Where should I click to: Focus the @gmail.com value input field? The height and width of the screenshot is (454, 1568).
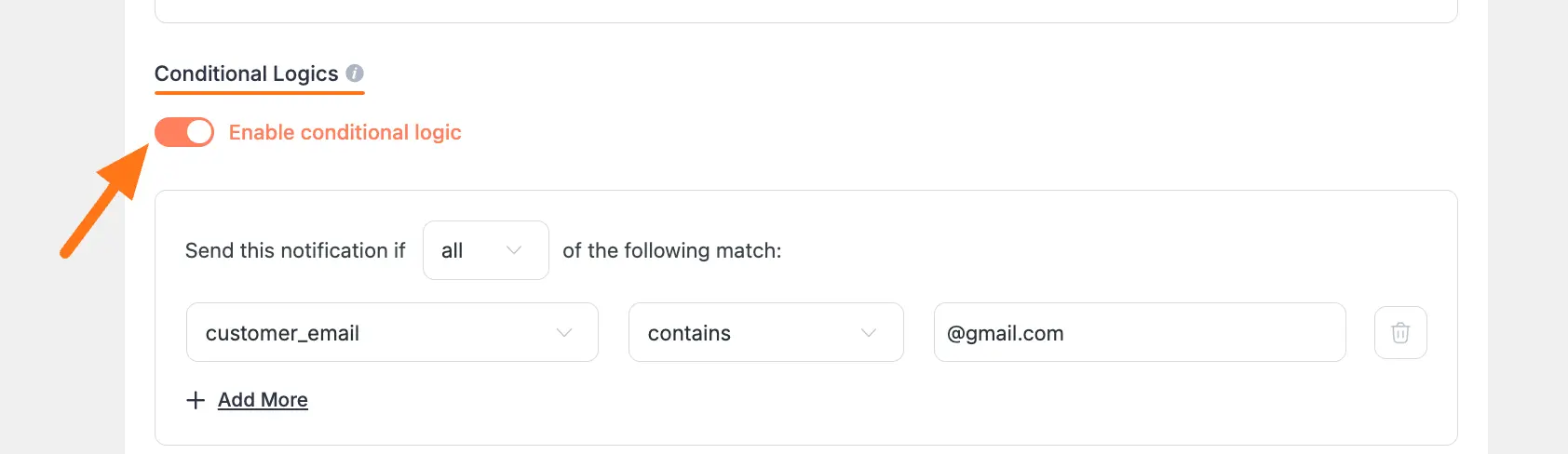(1139, 332)
